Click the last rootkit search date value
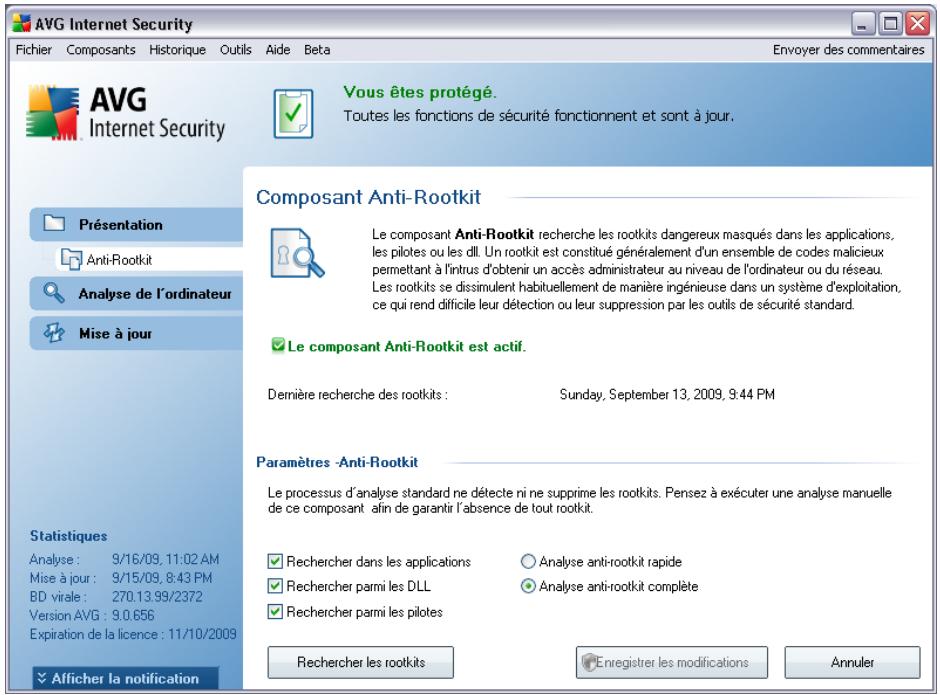The height and width of the screenshot is (695, 940). (667, 395)
